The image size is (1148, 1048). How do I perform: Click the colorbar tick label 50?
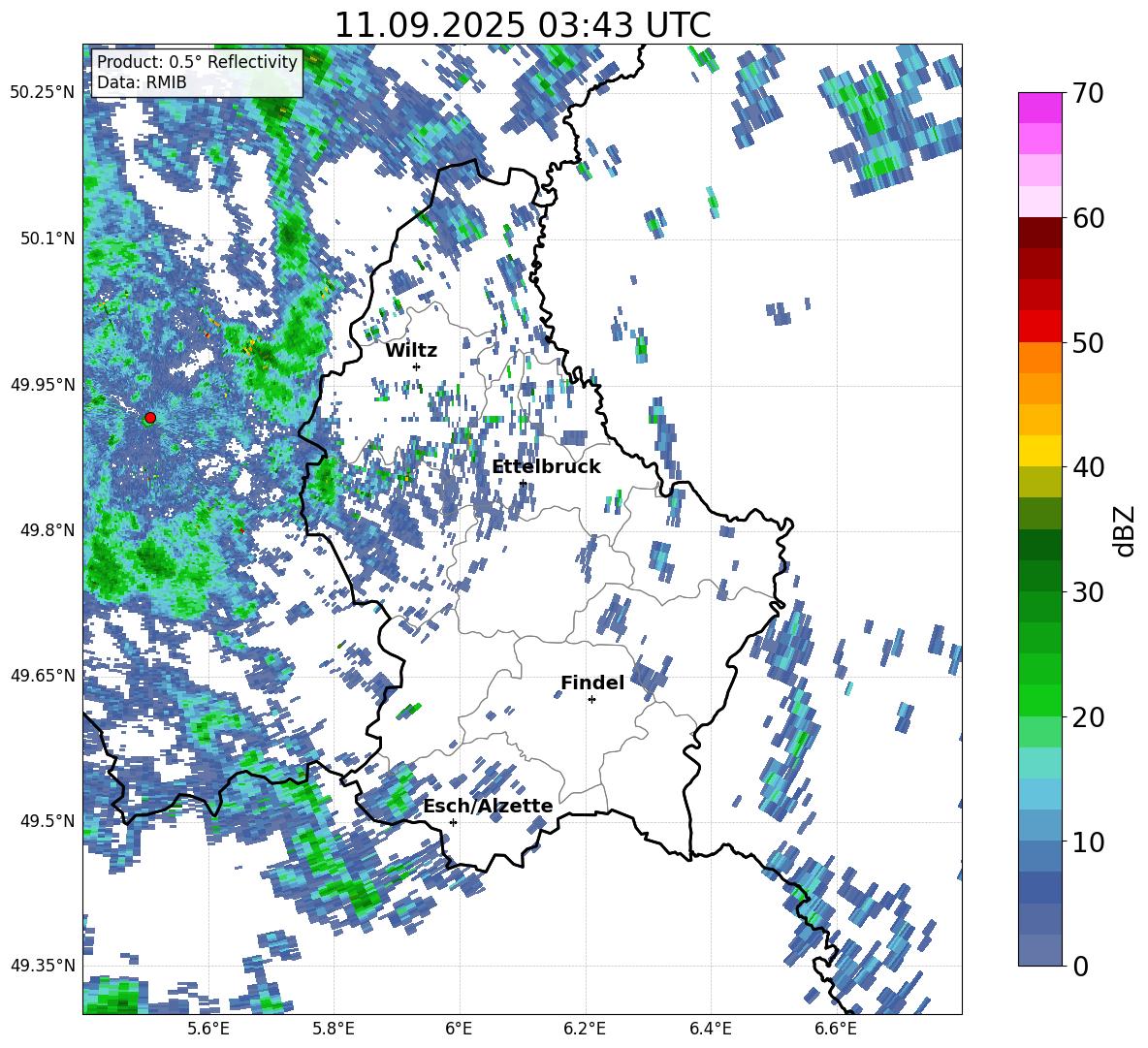pyautogui.click(x=1088, y=342)
